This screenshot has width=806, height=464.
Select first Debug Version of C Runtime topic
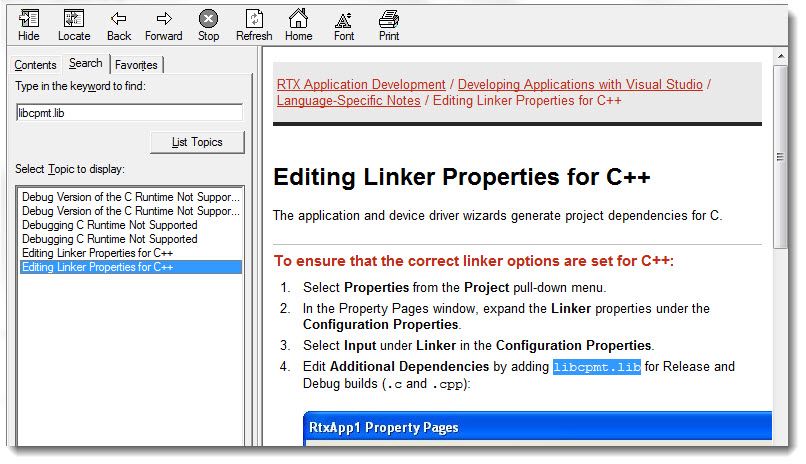pos(130,197)
